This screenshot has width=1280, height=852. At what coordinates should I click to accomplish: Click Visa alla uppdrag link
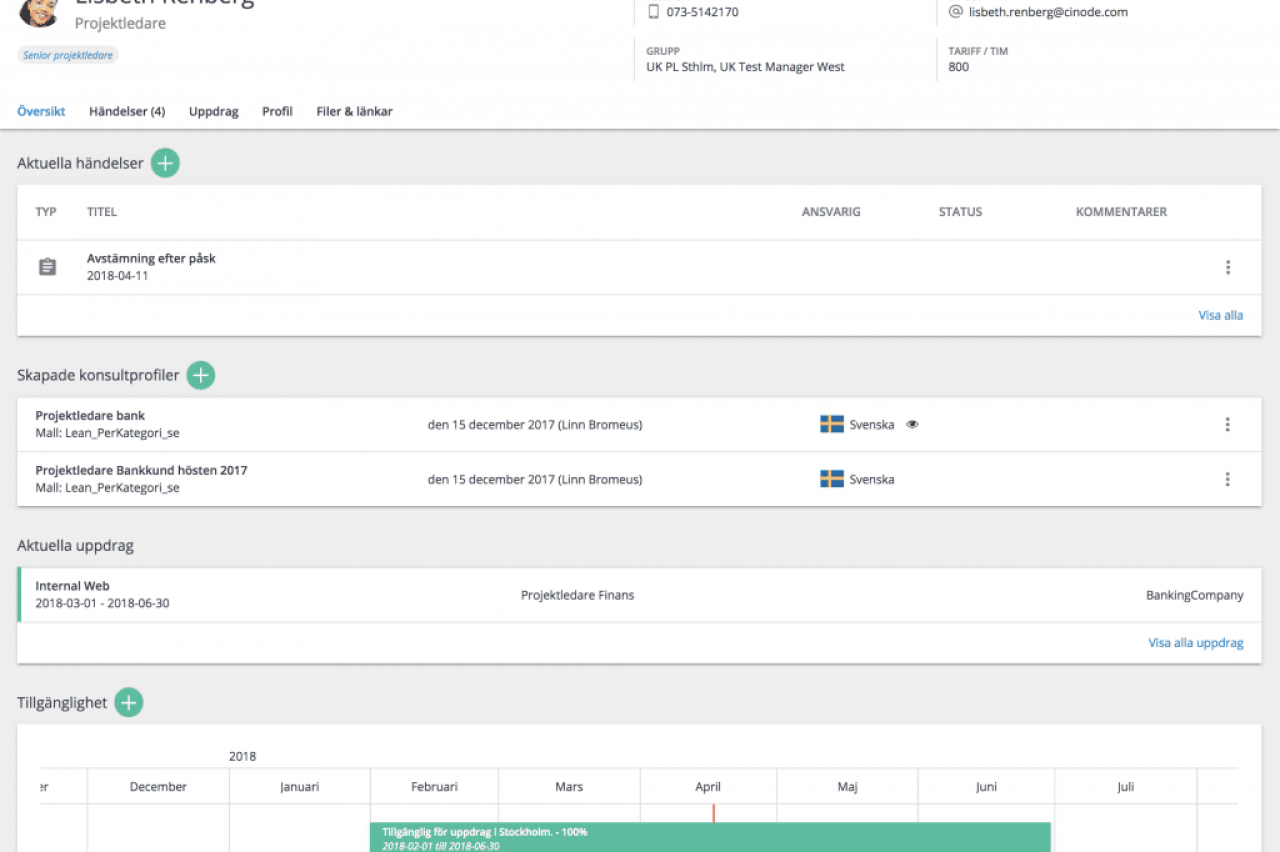1195,643
